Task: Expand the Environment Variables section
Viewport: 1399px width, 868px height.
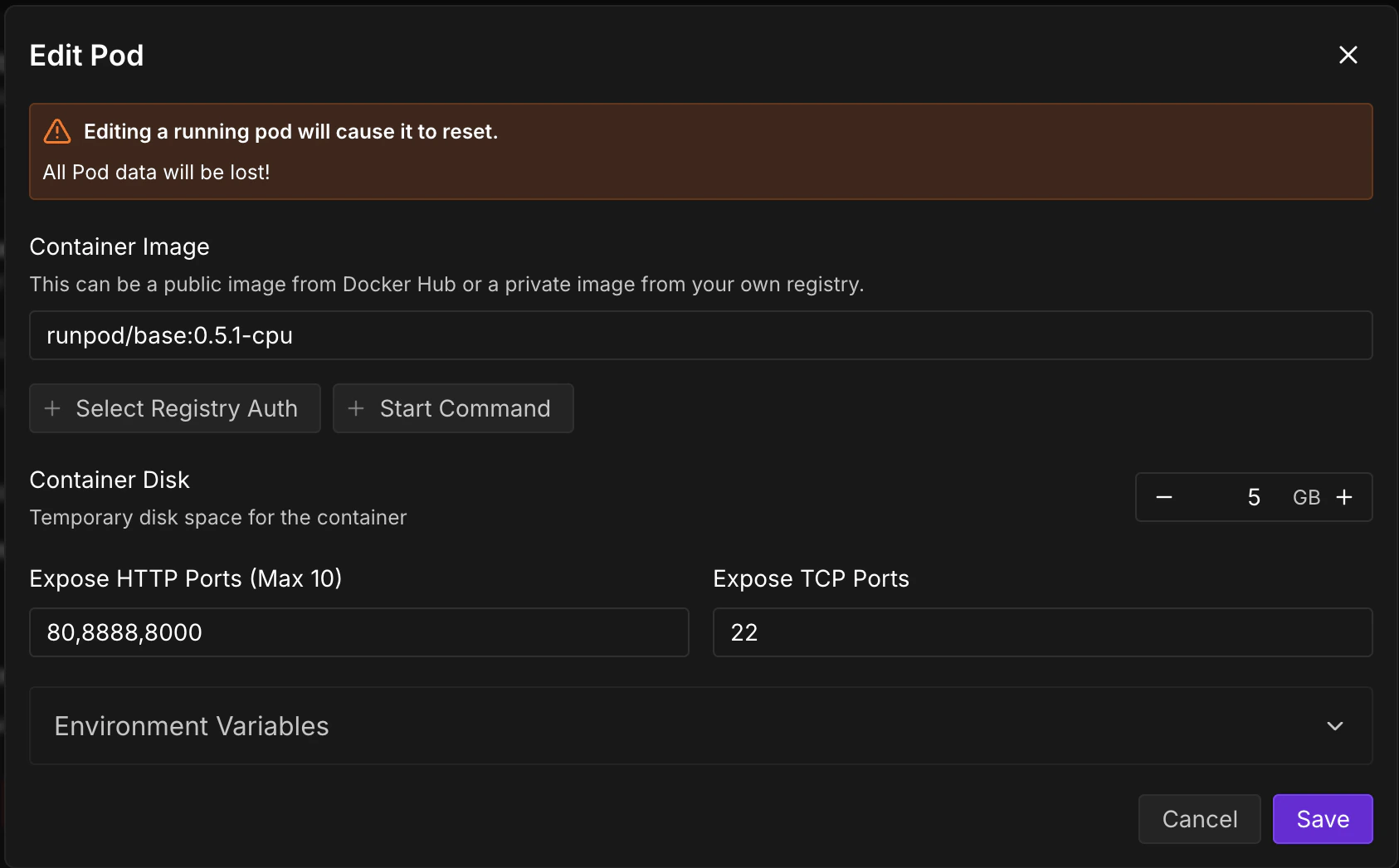Action: click(x=701, y=725)
